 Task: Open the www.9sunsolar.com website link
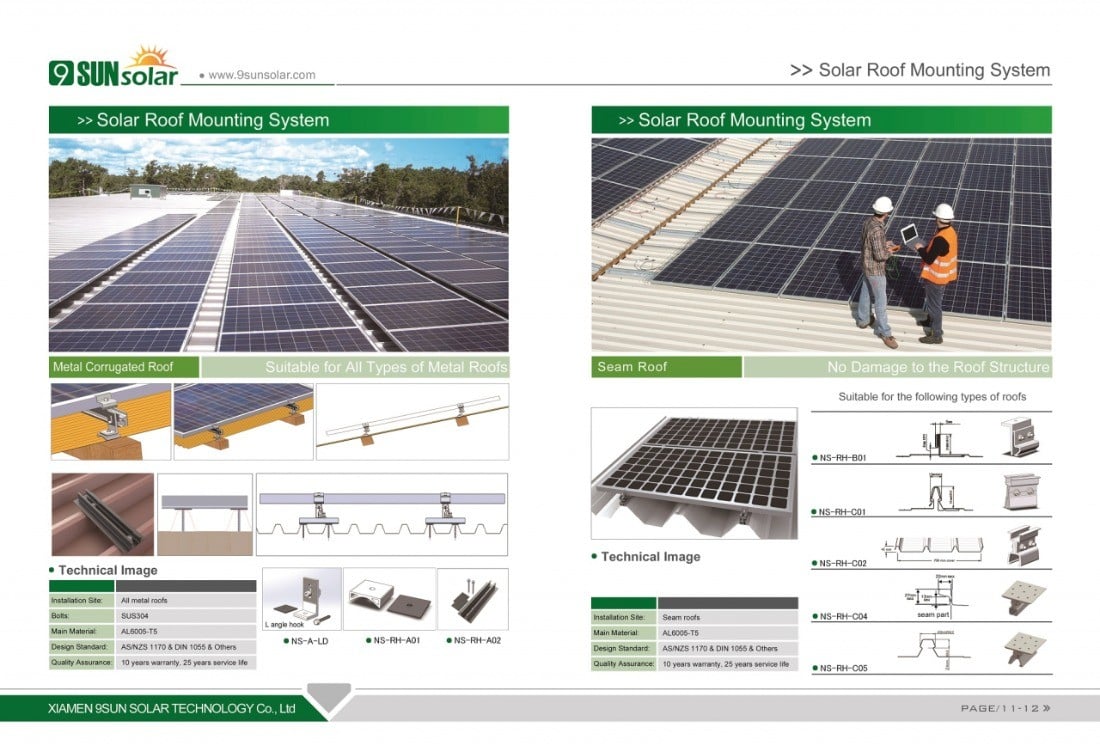261,75
